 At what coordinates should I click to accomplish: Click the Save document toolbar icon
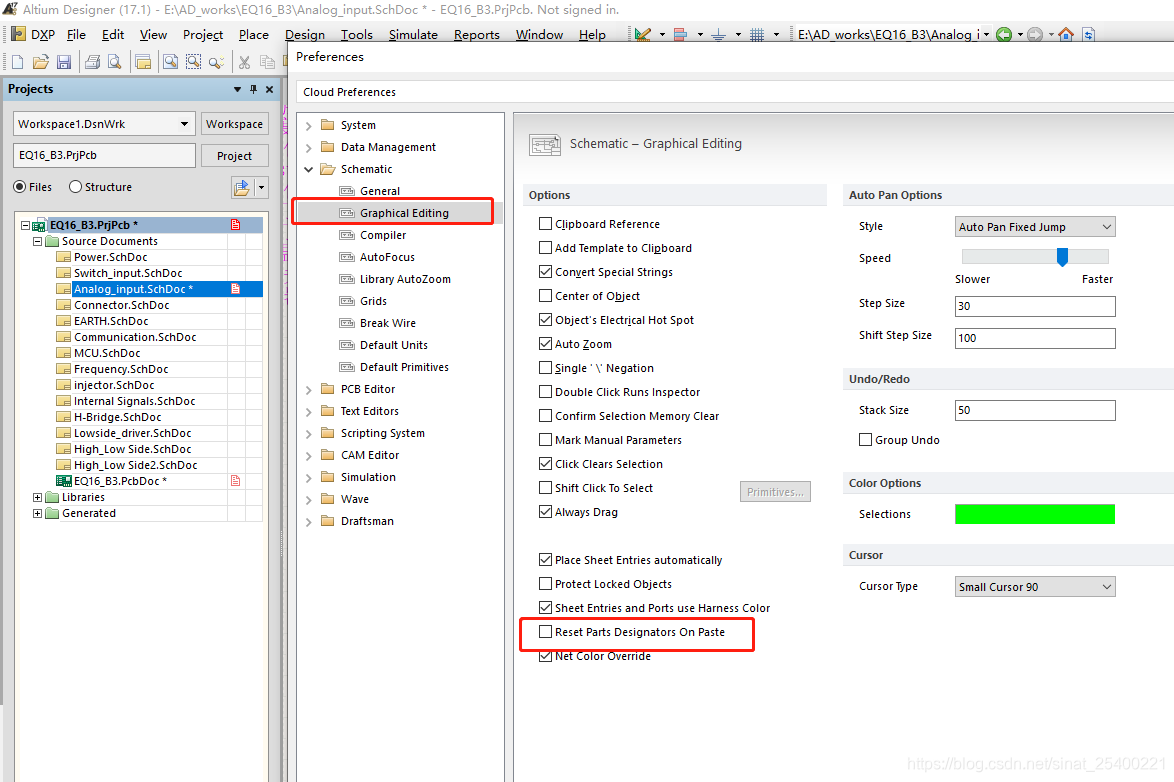[x=63, y=62]
